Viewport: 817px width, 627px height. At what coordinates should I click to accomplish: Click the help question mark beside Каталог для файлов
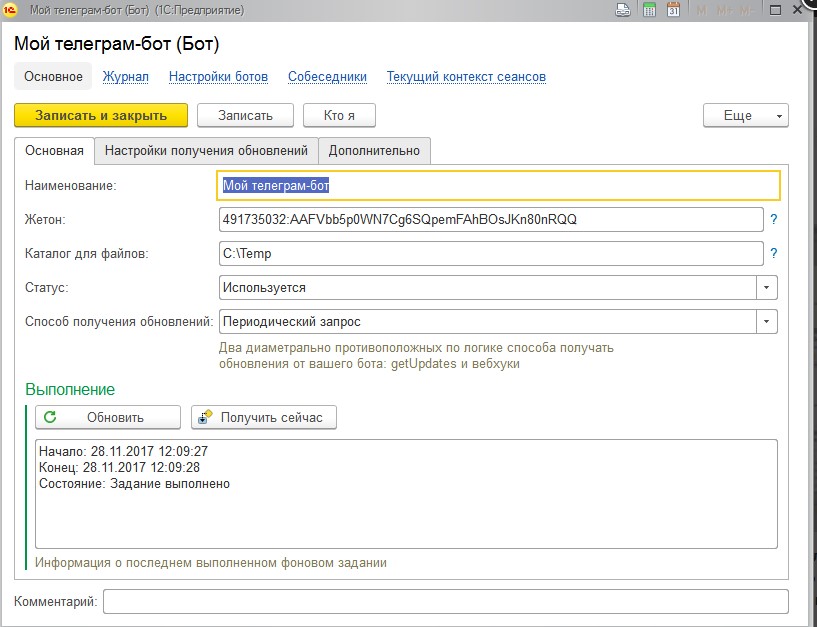point(773,254)
